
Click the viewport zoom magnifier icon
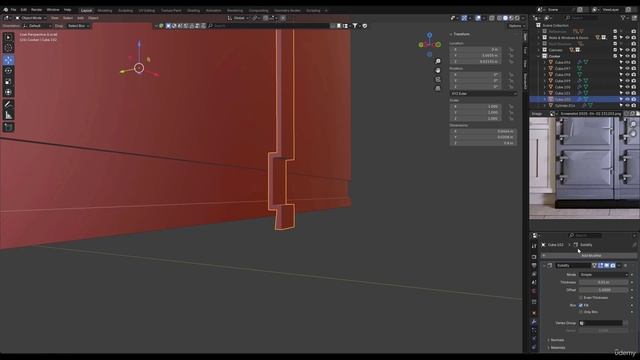[438, 62]
